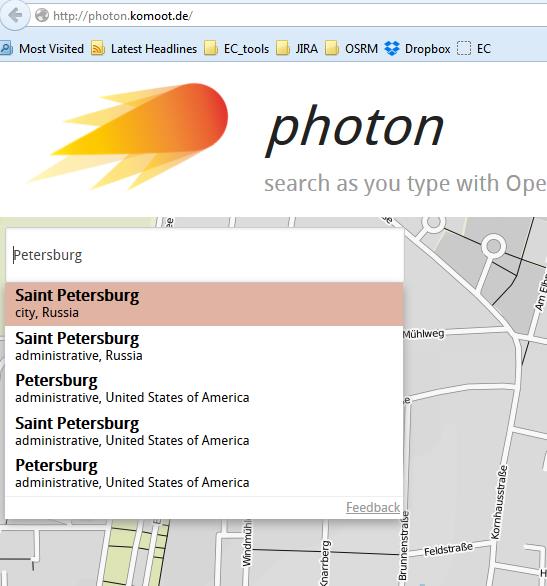The width and height of the screenshot is (547, 586).
Task: Click Kornhausstraße street label on map
Action: [499, 502]
